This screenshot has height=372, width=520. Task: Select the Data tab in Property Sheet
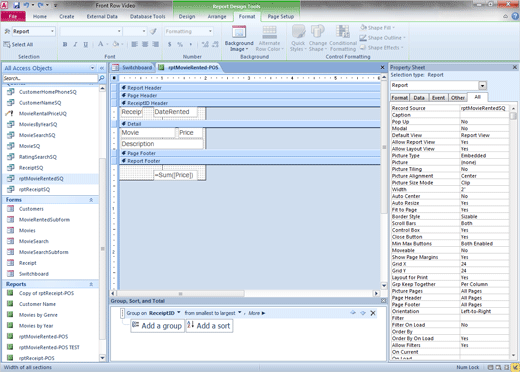(x=419, y=98)
